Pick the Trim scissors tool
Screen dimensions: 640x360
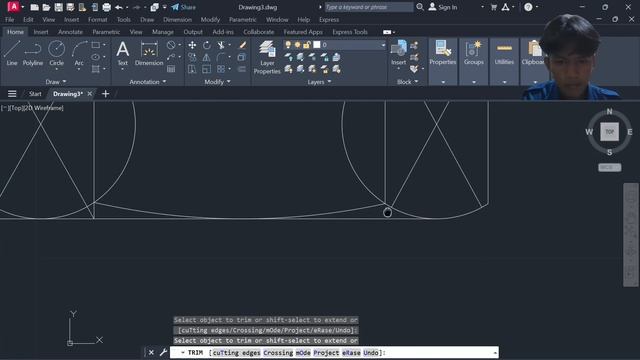pos(221,45)
